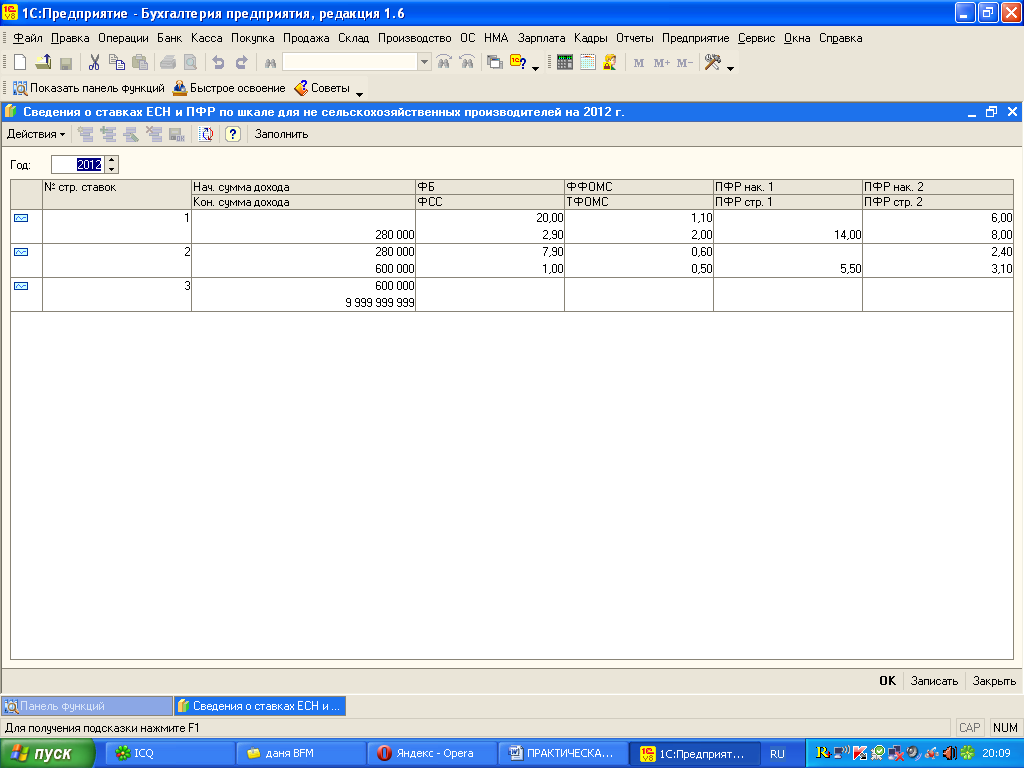Viewport: 1024px width, 768px height.
Task: Select the Сведения о ставках ЕСН window tab
Action: (260, 706)
